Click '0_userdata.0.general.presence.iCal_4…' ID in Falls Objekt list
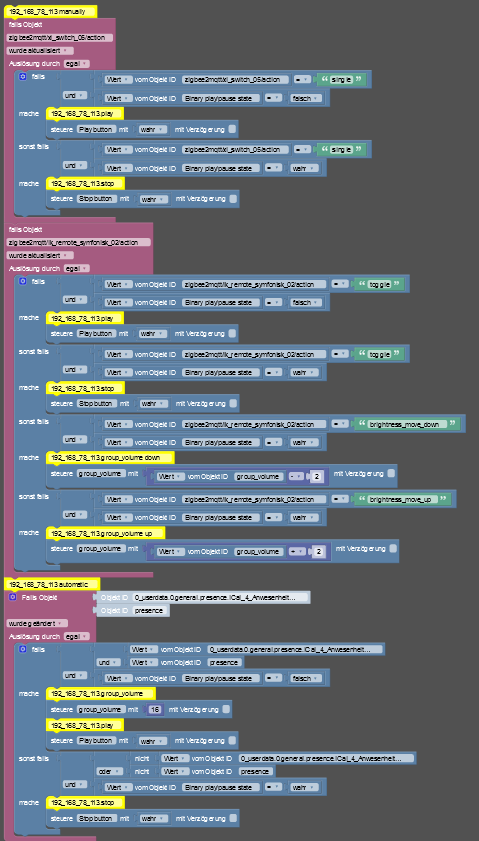Image resolution: width=479 pixels, height=841 pixels. 221,597
